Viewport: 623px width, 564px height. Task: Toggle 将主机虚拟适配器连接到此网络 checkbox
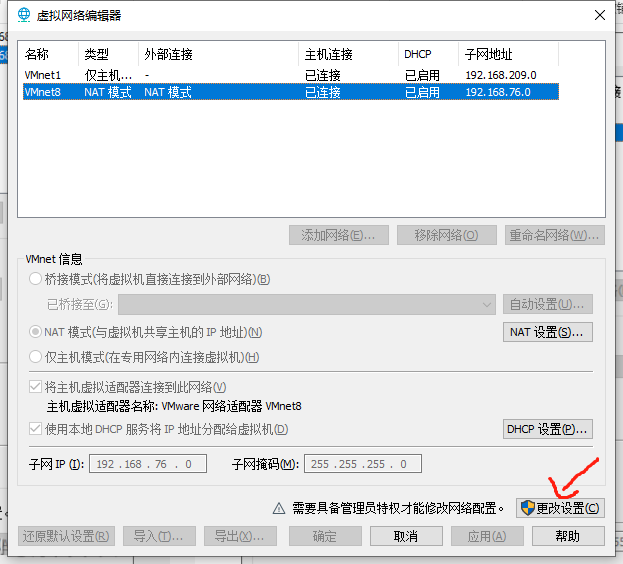point(35,386)
